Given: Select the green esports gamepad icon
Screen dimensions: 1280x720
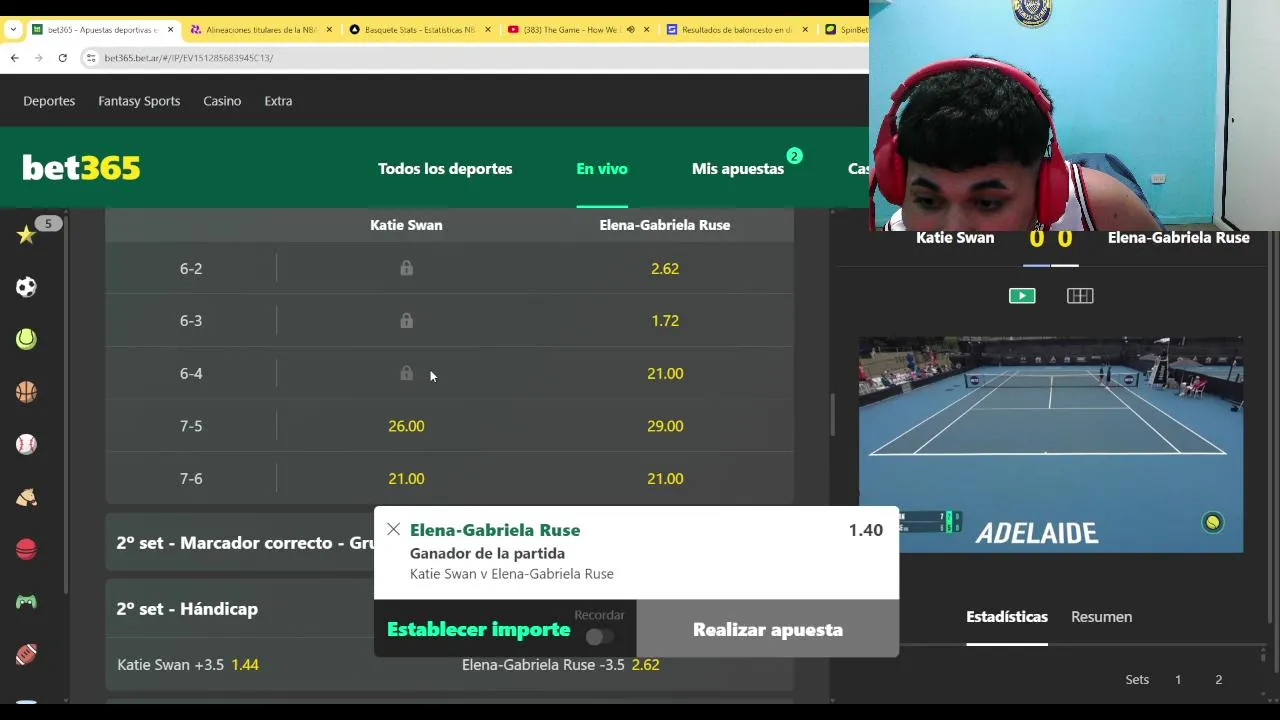Looking at the screenshot, I should [x=26, y=602].
